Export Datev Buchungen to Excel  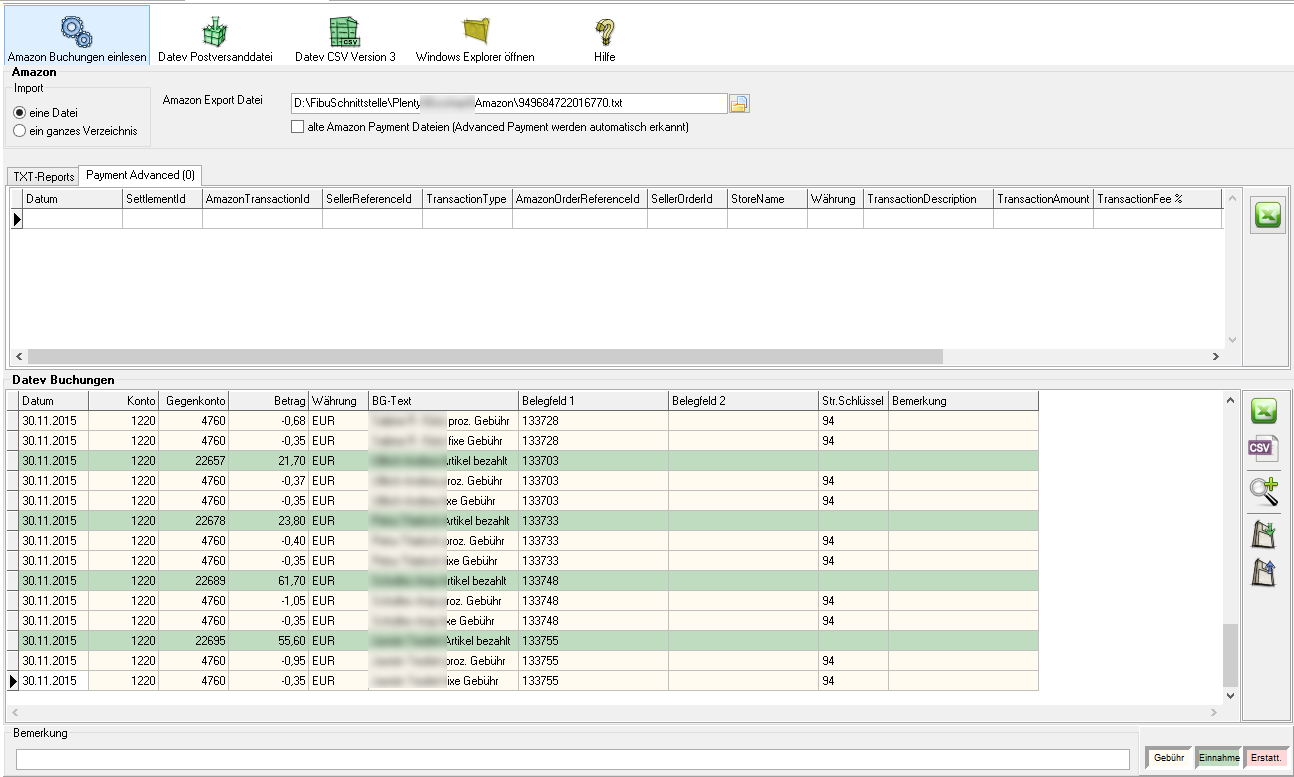pyautogui.click(x=1265, y=410)
